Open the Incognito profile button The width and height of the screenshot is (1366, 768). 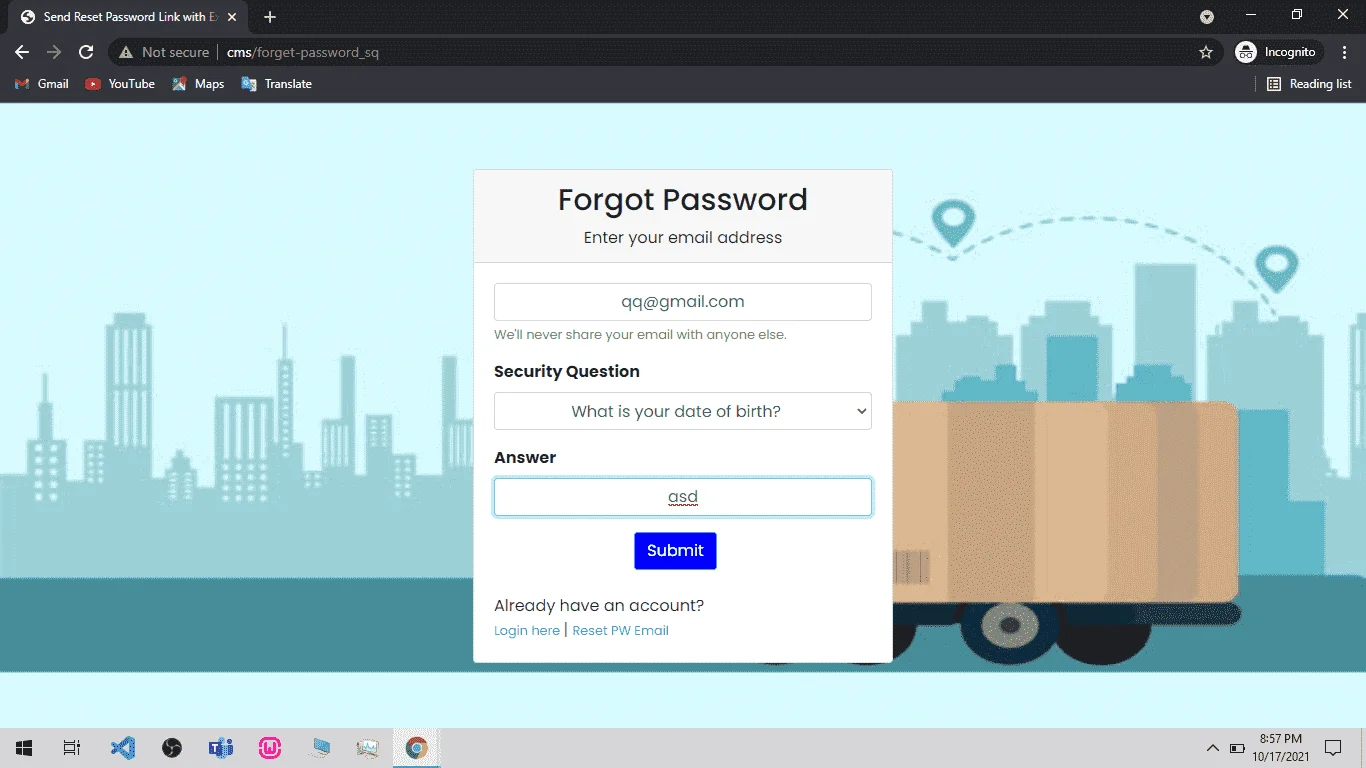point(1278,52)
